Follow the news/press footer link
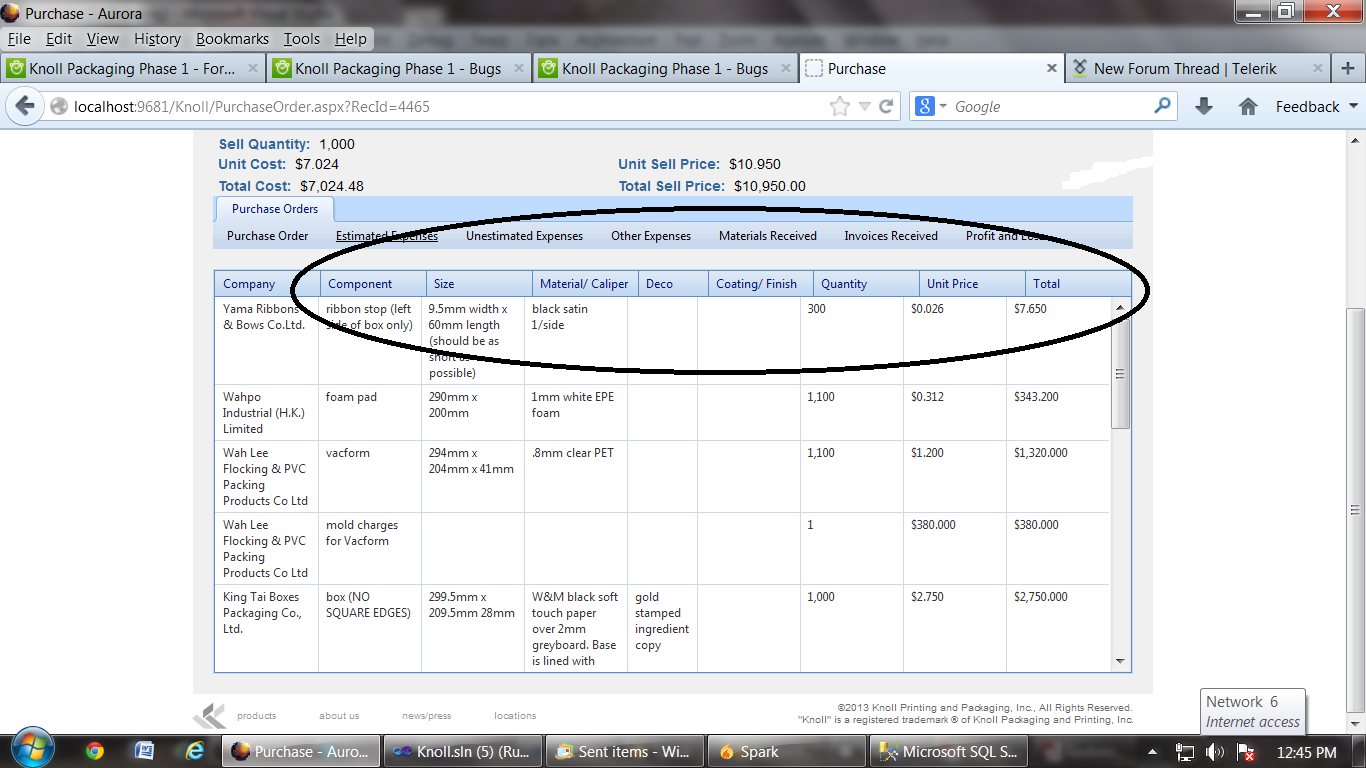 click(427, 716)
